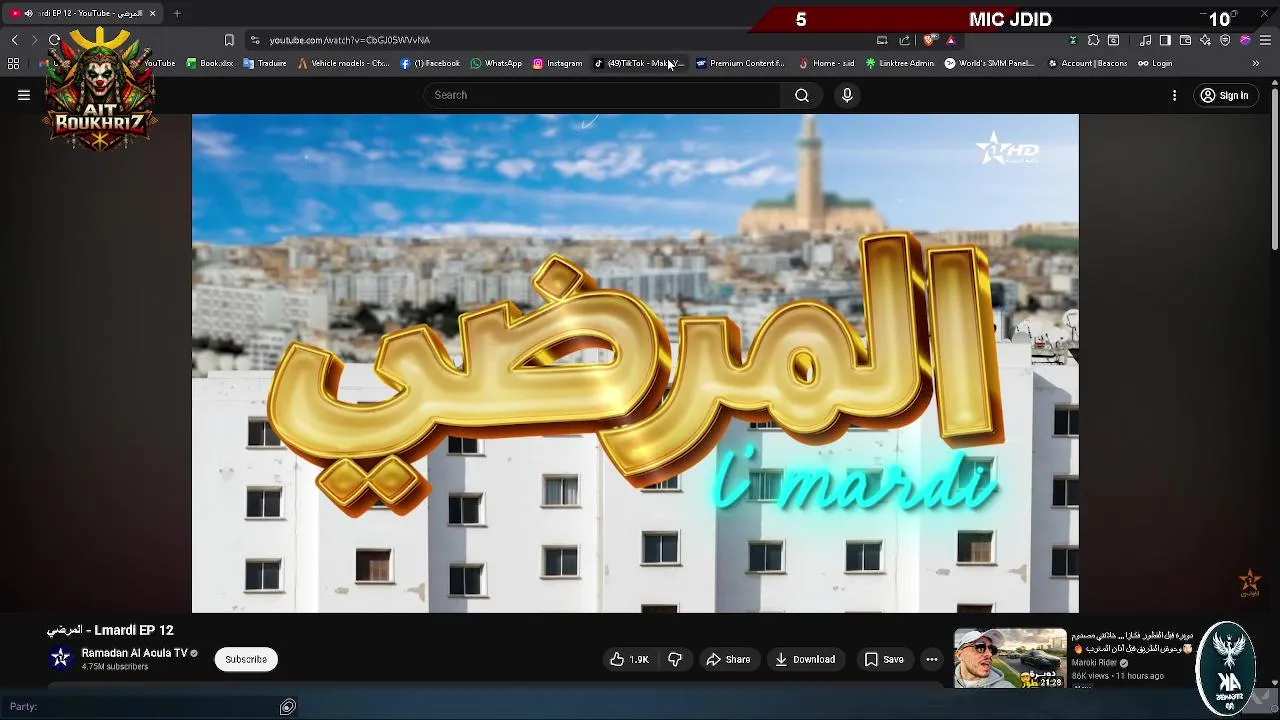
Task: Go forward with browser forward arrow
Action: coord(34,40)
